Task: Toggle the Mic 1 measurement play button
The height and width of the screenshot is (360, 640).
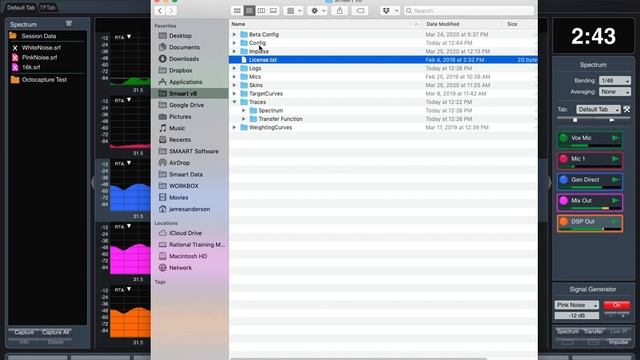Action: click(x=615, y=159)
